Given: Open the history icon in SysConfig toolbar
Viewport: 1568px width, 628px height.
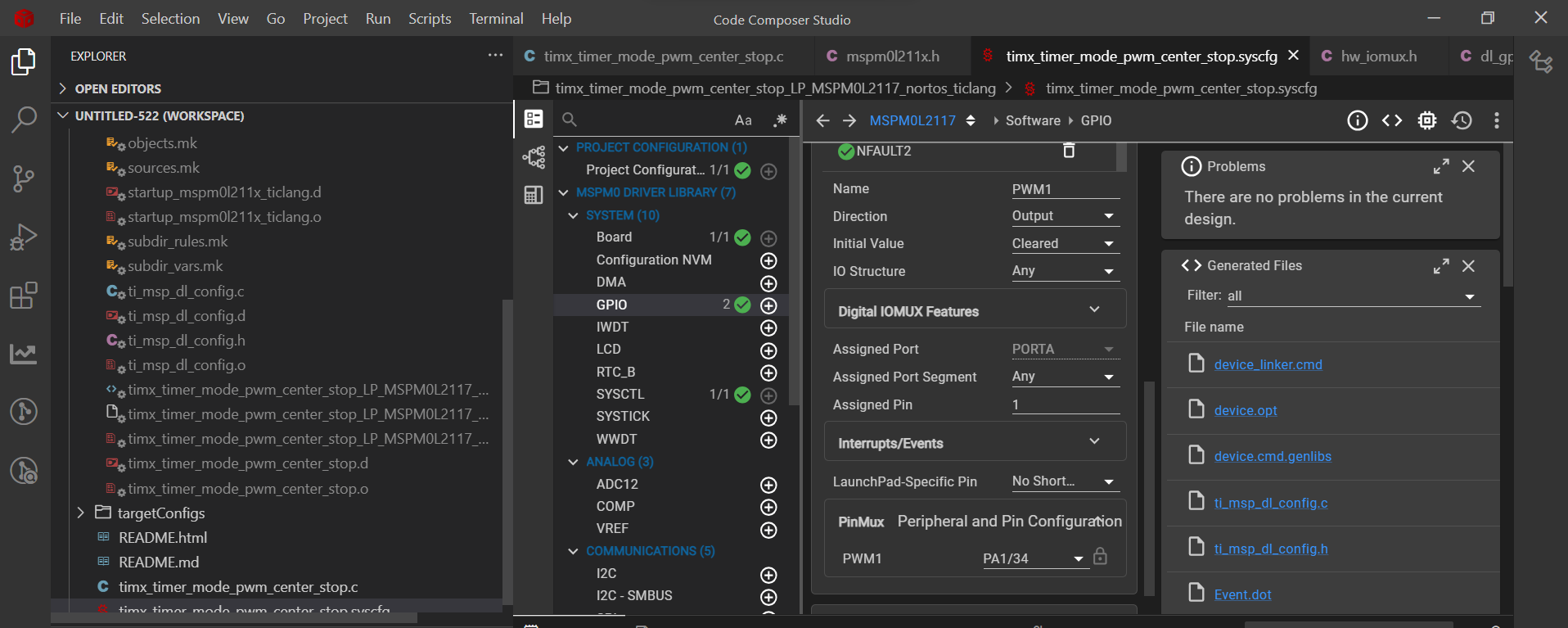Looking at the screenshot, I should point(1462,121).
